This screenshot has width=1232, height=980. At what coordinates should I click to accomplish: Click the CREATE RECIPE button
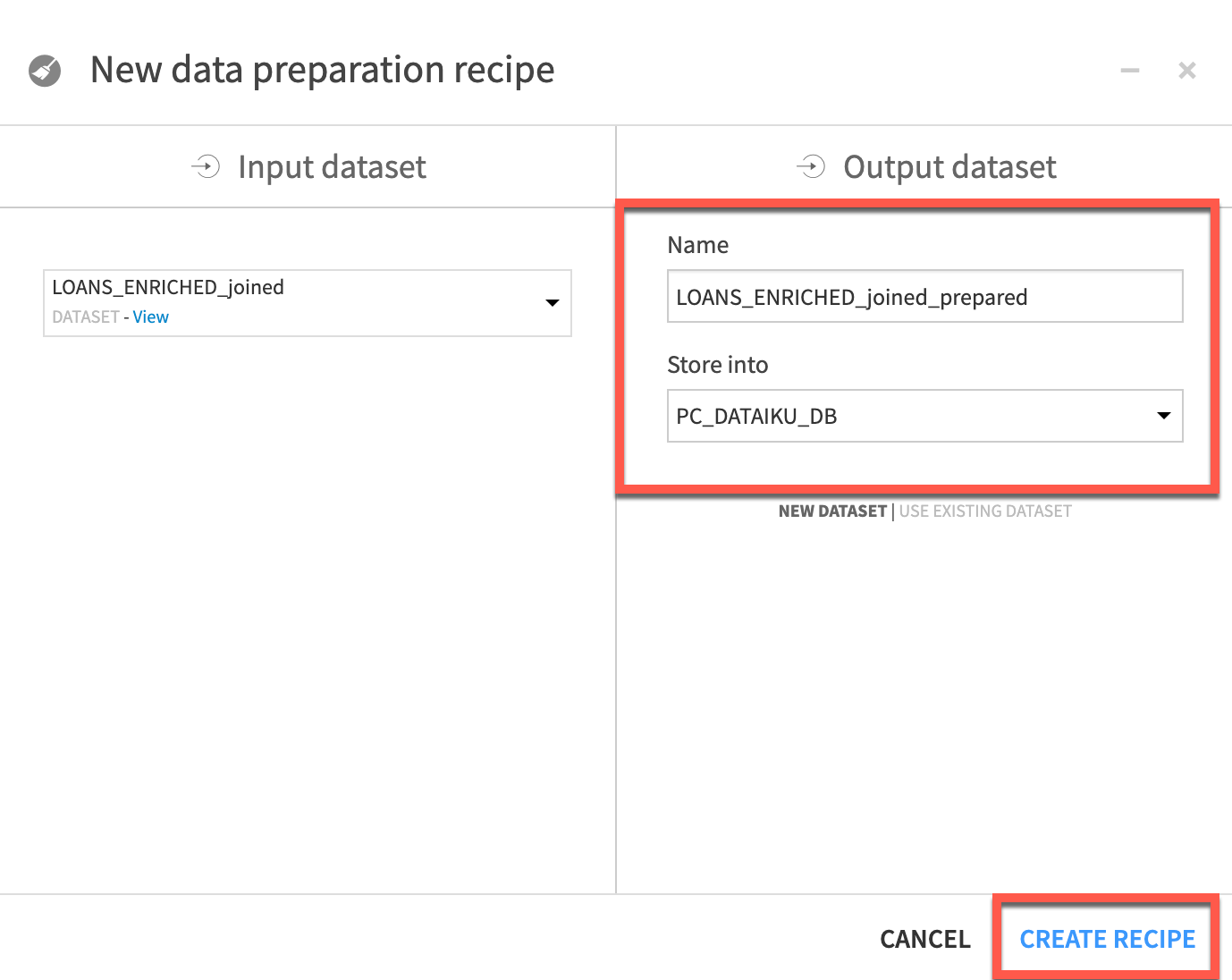1107,939
